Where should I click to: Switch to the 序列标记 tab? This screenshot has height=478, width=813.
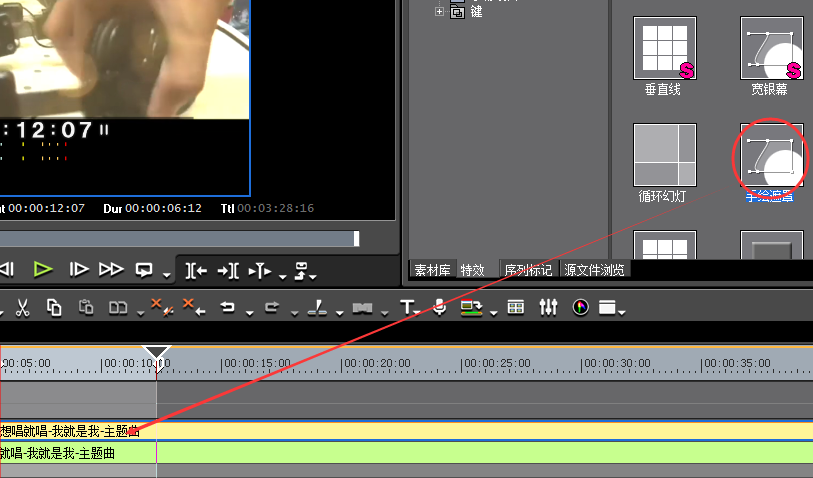pos(528,270)
